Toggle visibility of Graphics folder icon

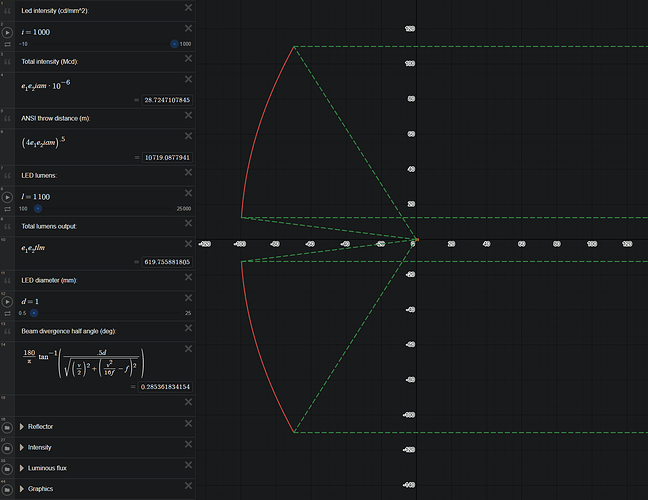(7, 490)
